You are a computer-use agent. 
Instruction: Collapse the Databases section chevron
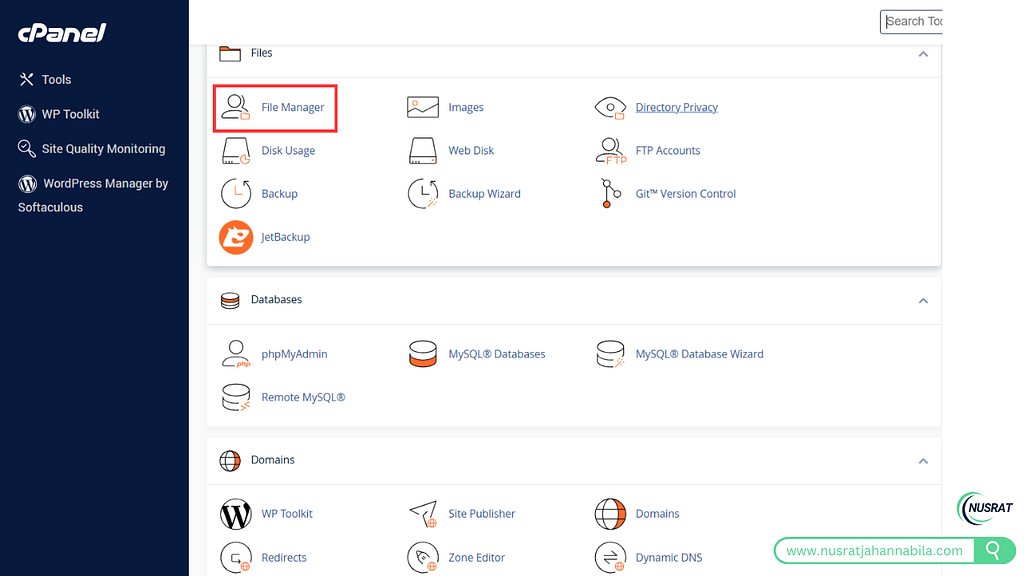tap(923, 301)
